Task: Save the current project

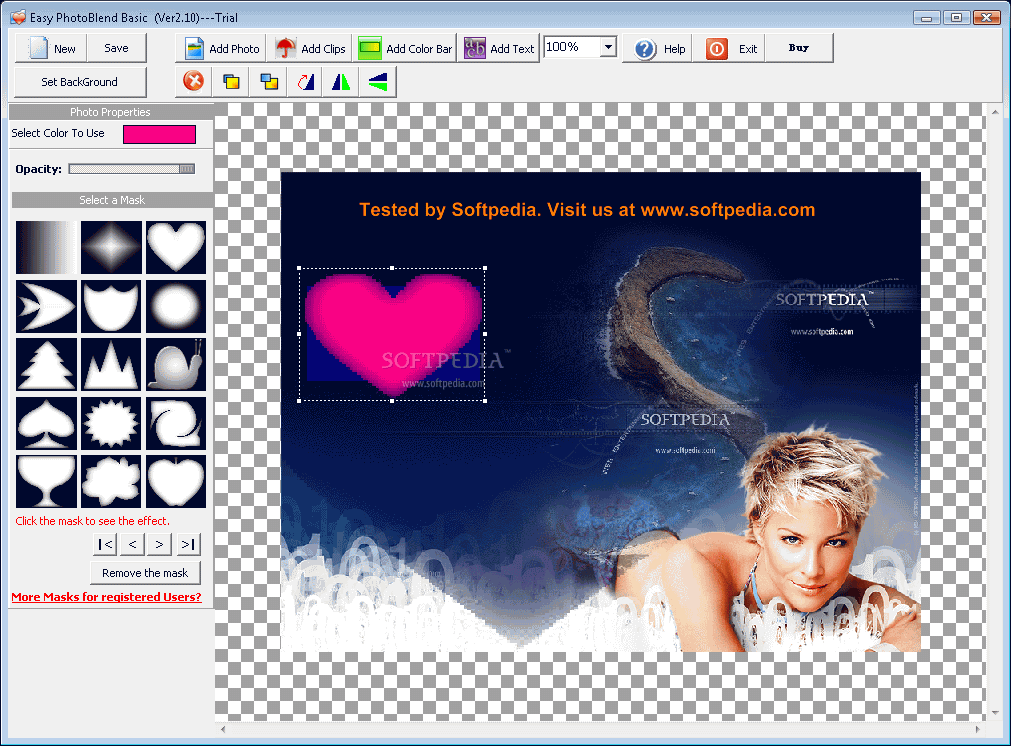Action: coord(116,48)
